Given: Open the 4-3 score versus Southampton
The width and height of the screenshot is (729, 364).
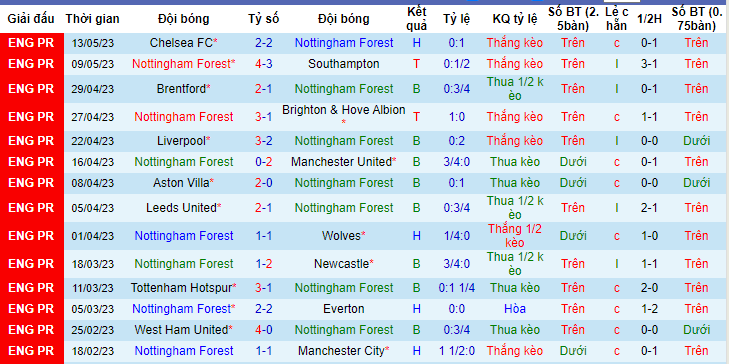Looking at the screenshot, I should coord(264,64).
